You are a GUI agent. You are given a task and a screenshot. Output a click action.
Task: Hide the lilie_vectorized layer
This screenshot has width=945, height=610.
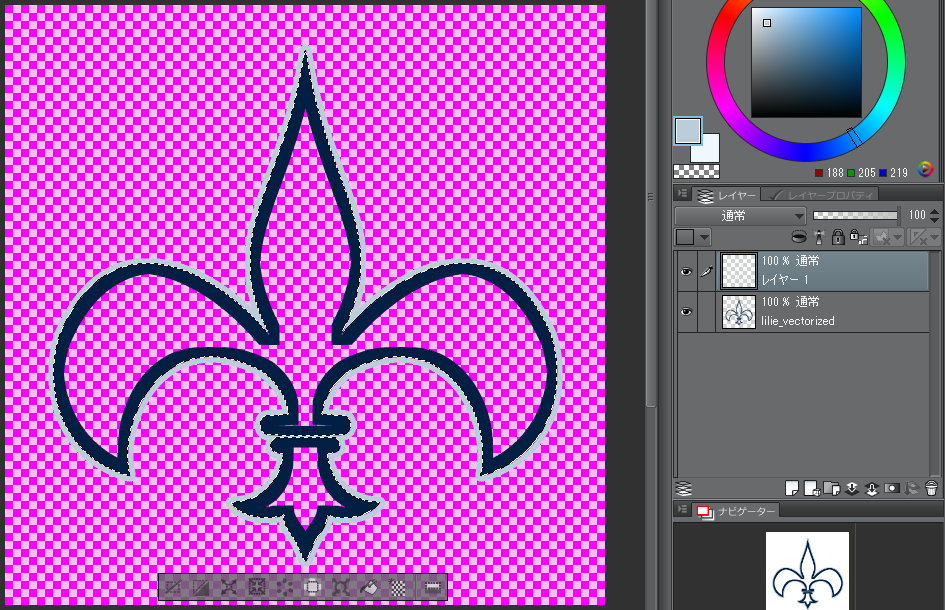pyautogui.click(x=686, y=312)
